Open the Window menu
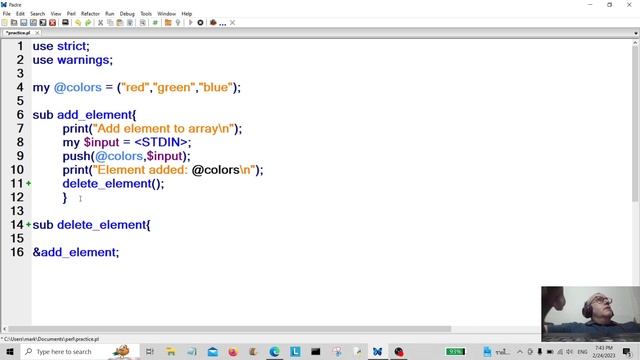 point(167,13)
